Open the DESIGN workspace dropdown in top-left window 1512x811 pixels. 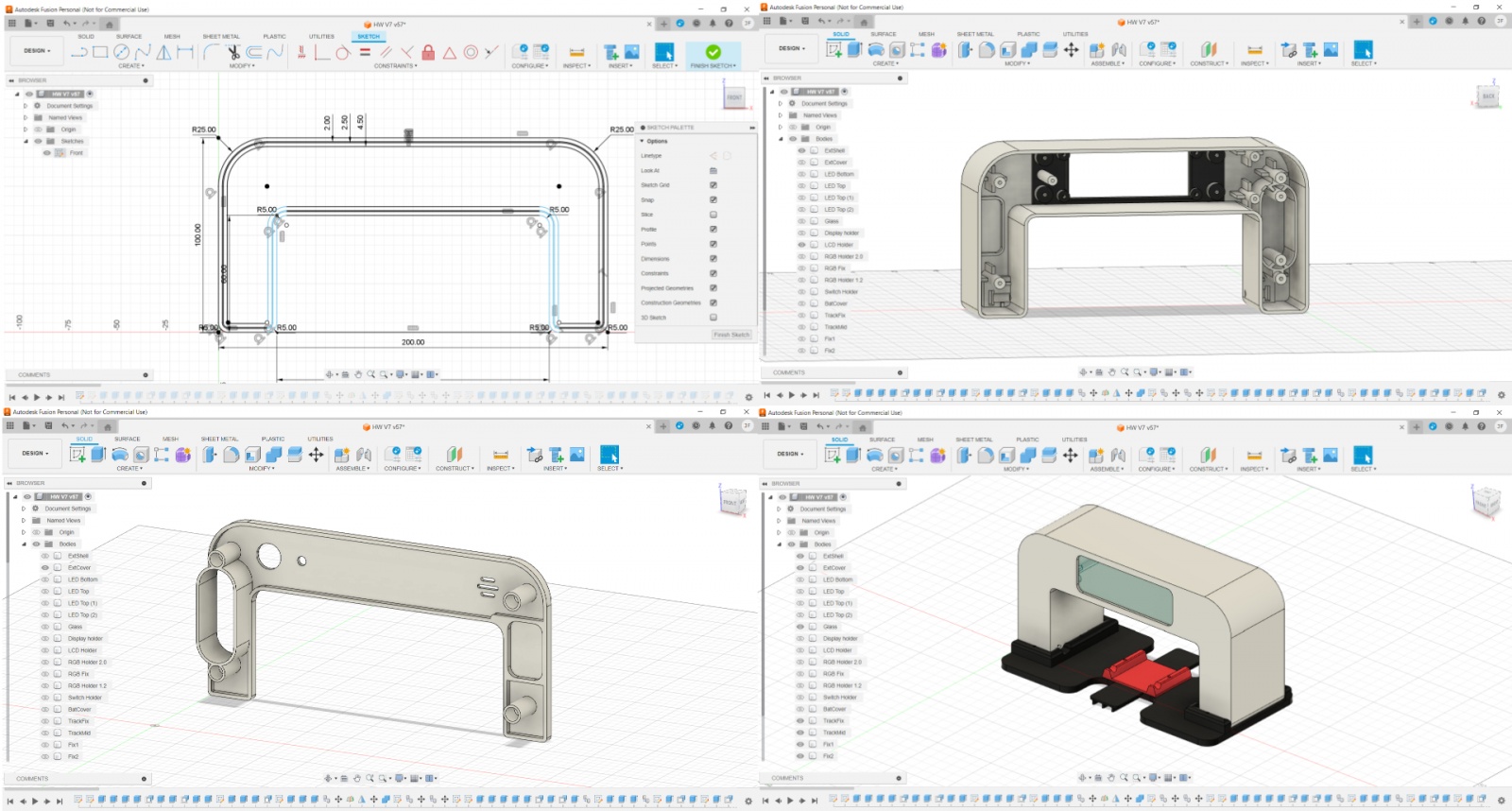[36, 50]
